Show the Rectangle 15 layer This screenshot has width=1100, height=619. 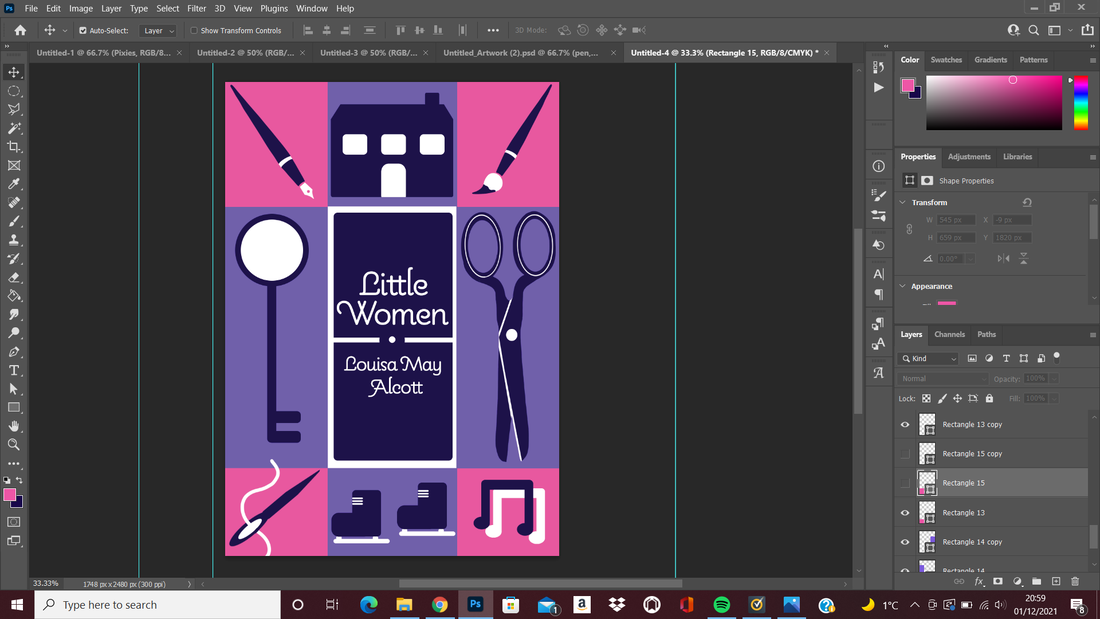coord(905,483)
